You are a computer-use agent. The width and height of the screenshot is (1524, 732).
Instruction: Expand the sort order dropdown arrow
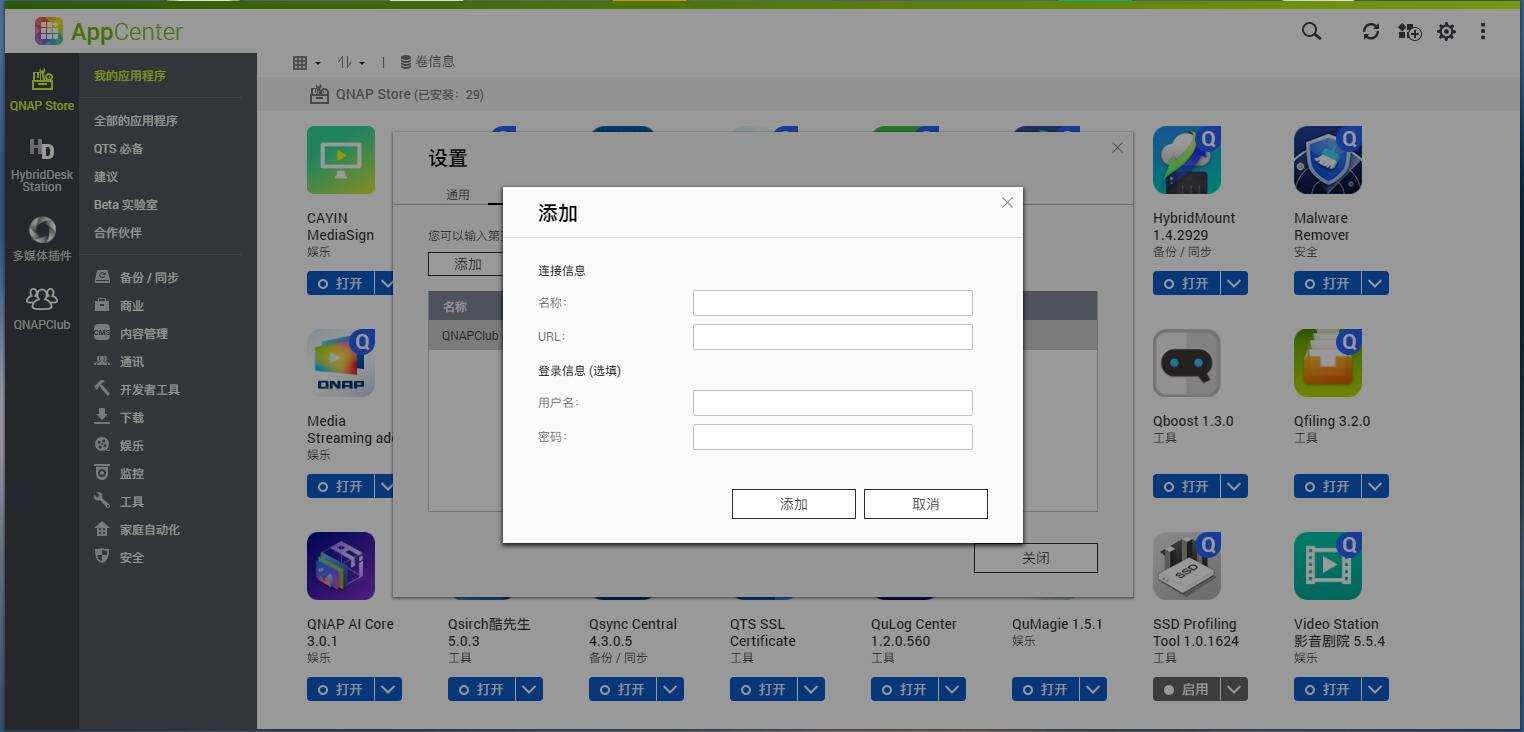coord(360,61)
